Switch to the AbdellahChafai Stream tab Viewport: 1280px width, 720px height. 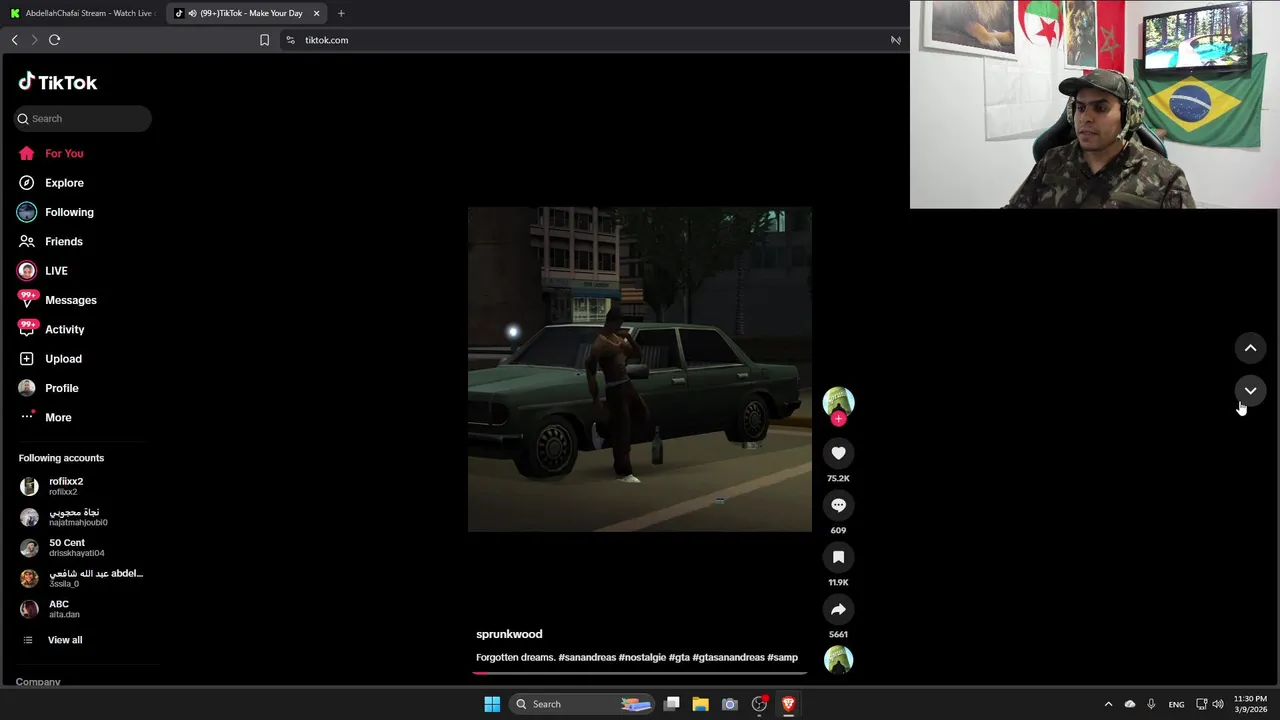click(x=82, y=13)
